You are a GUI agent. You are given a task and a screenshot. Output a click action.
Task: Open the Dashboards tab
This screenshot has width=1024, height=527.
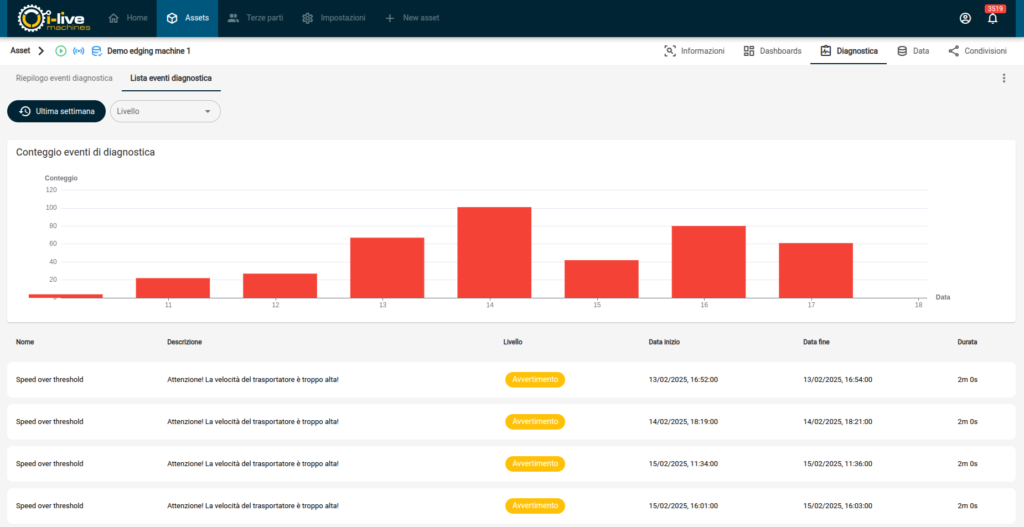click(x=772, y=51)
